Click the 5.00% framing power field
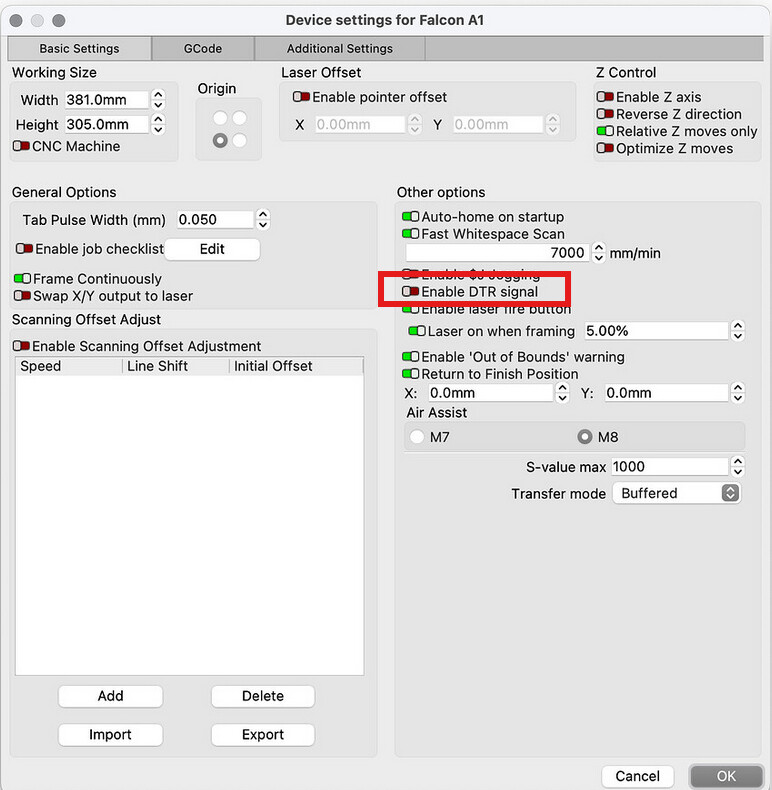The width and height of the screenshot is (772, 790). [x=656, y=331]
